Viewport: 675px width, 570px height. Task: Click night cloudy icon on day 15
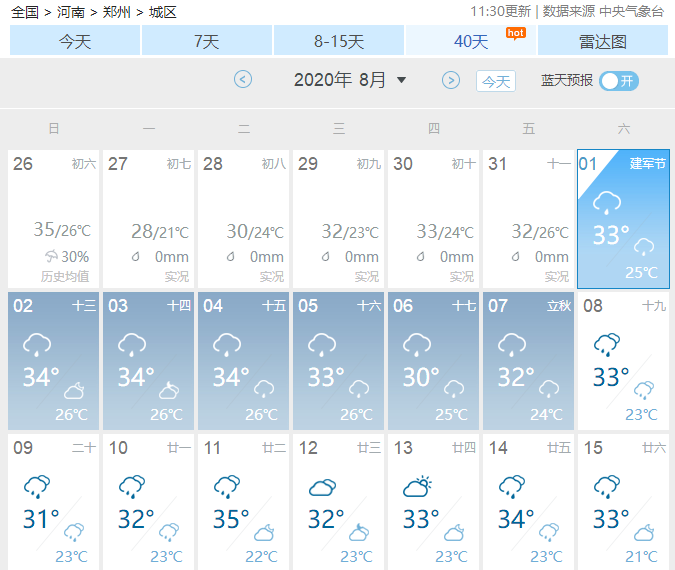pyautogui.click(x=644, y=533)
